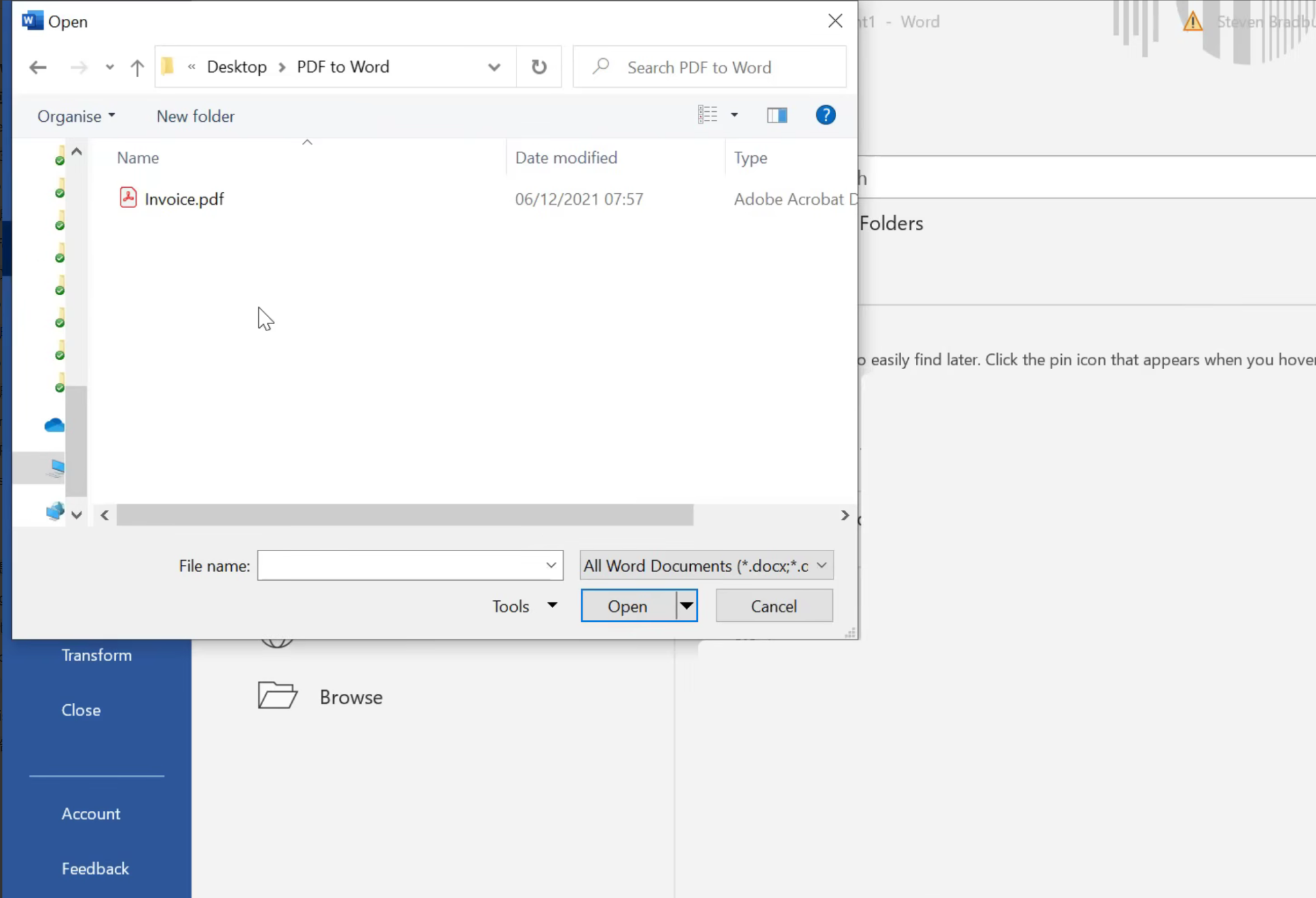1316x898 pixels.
Task: Open view options dropdown arrow
Action: pos(735,115)
